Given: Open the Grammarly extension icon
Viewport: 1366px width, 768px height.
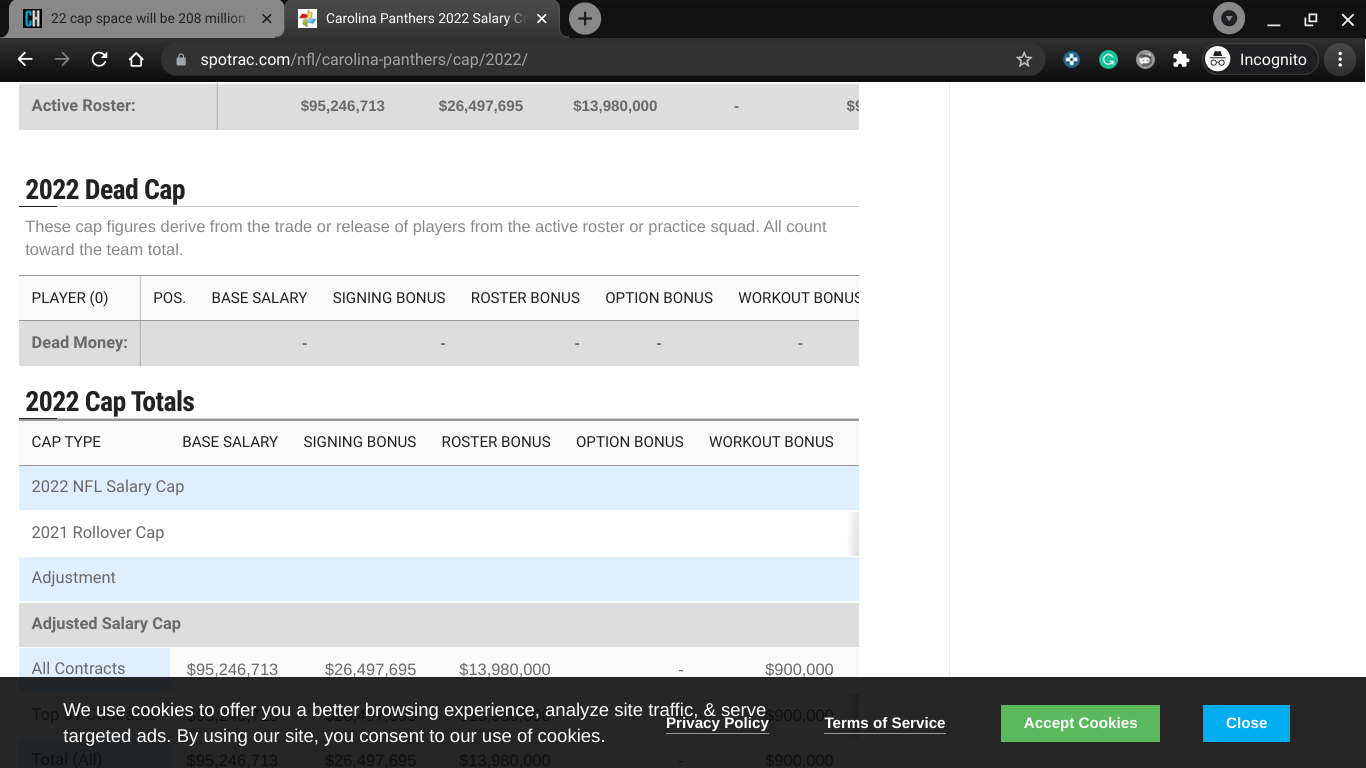Looking at the screenshot, I should click(1108, 60).
